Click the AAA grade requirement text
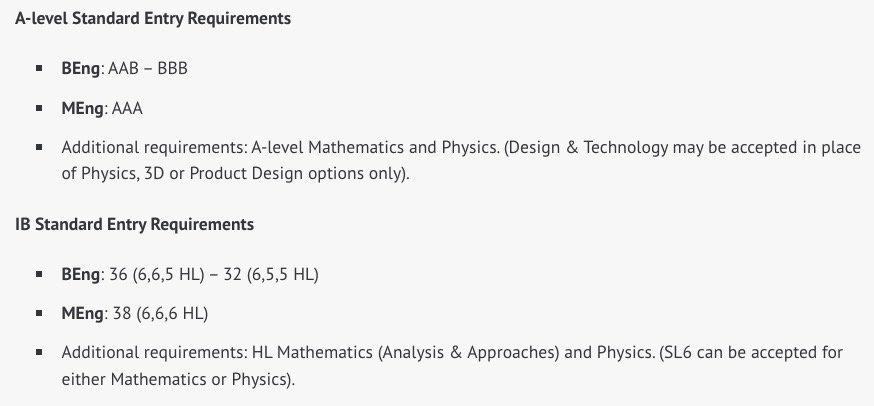The width and height of the screenshot is (874, 406). [128, 109]
